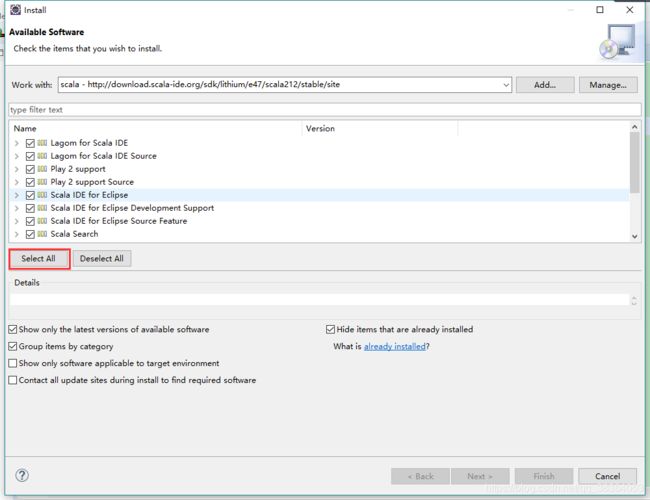Expand the Play 2 support node
Viewport: 650px width, 500px height.
(x=17, y=169)
